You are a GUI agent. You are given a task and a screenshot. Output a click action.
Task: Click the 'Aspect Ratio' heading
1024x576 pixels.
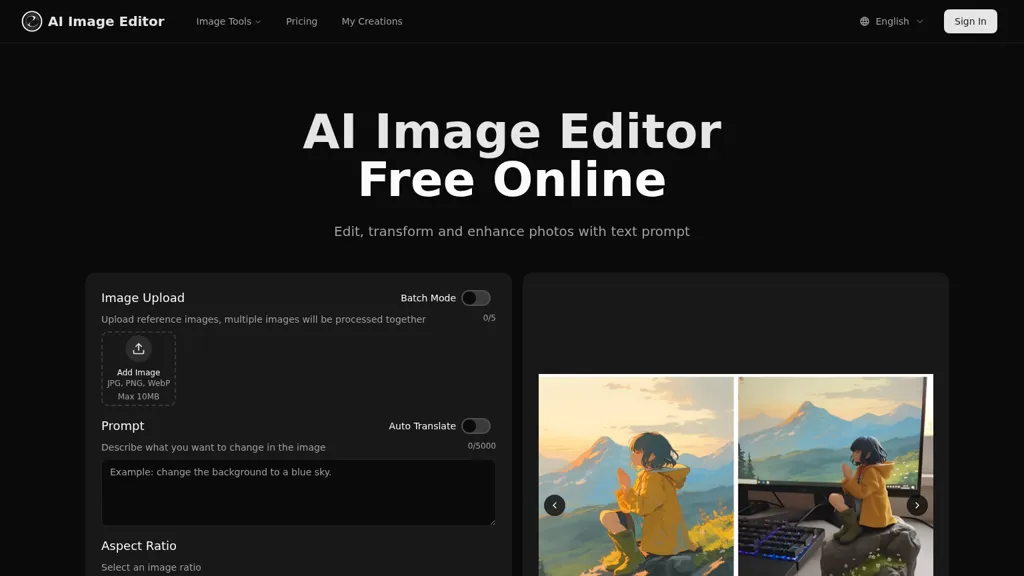138,545
